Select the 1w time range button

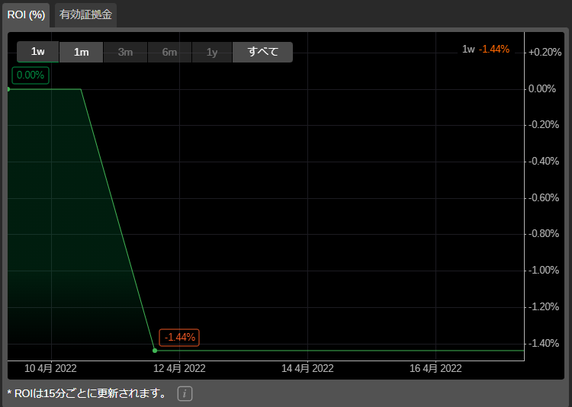[38, 52]
